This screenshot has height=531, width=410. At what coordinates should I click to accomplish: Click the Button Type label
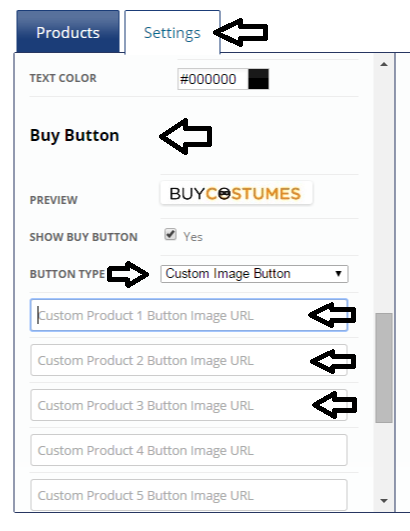point(67,274)
